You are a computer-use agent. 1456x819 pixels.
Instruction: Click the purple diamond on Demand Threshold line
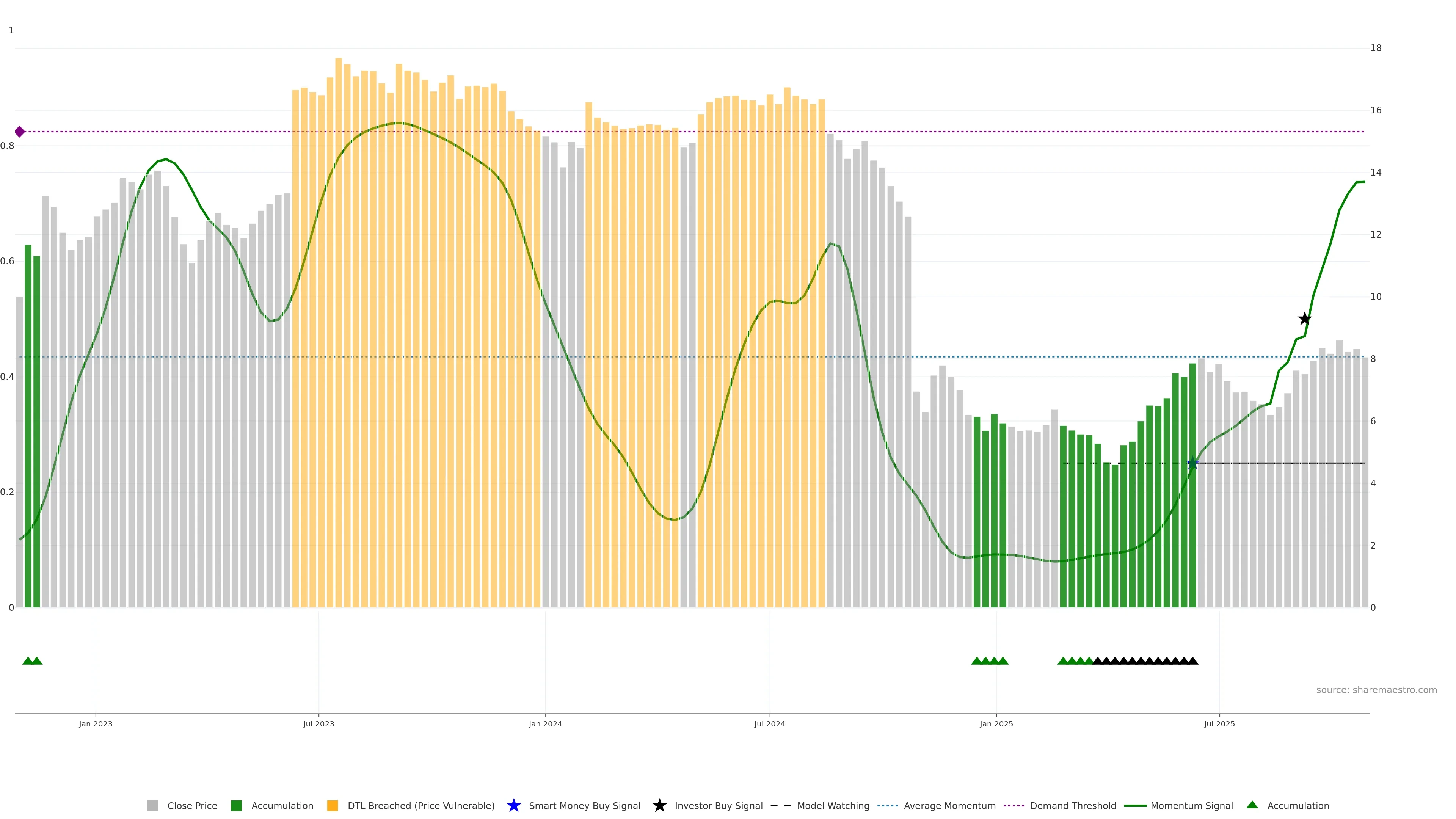pyautogui.click(x=20, y=132)
